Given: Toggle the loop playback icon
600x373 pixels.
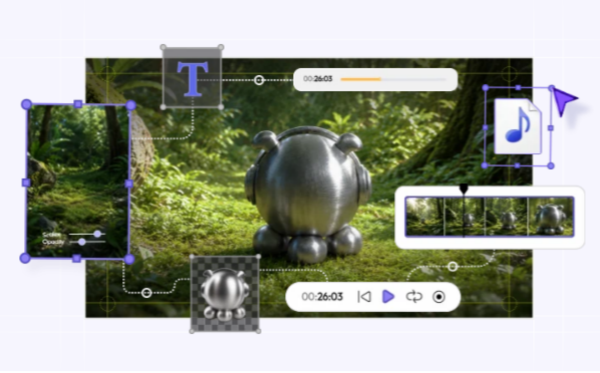Looking at the screenshot, I should pos(414,296).
